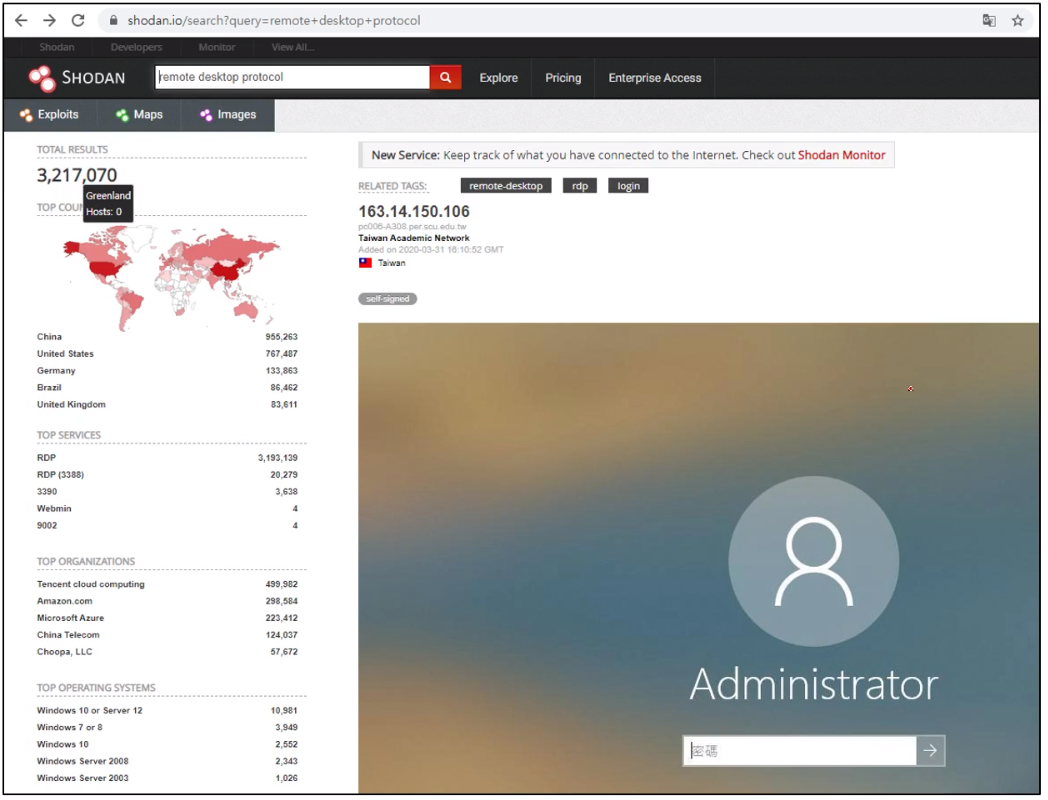Click the Taiwan Academic Network text
1048x800 pixels.
click(x=414, y=238)
